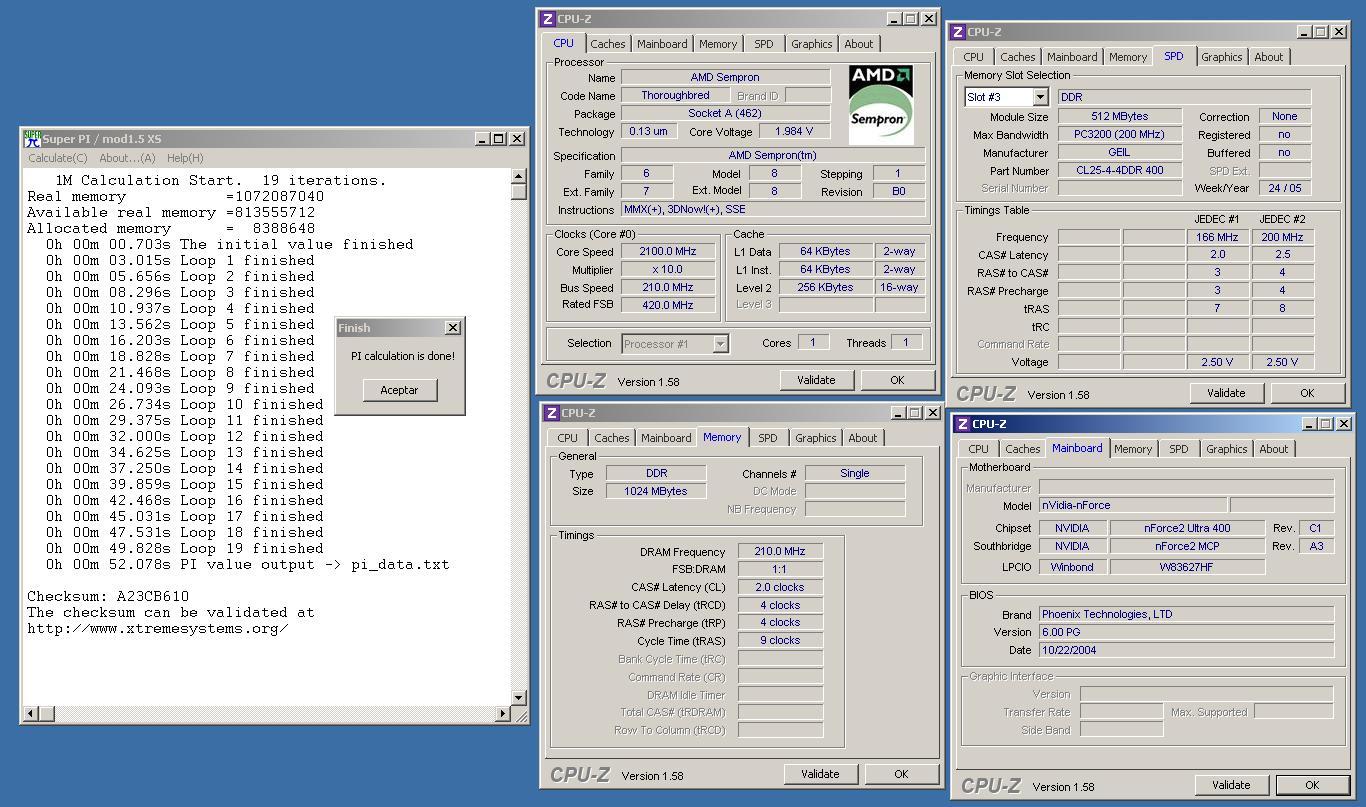1366x807 pixels.
Task: Click the Checksum: A23CB610 text line
Action: 108,596
